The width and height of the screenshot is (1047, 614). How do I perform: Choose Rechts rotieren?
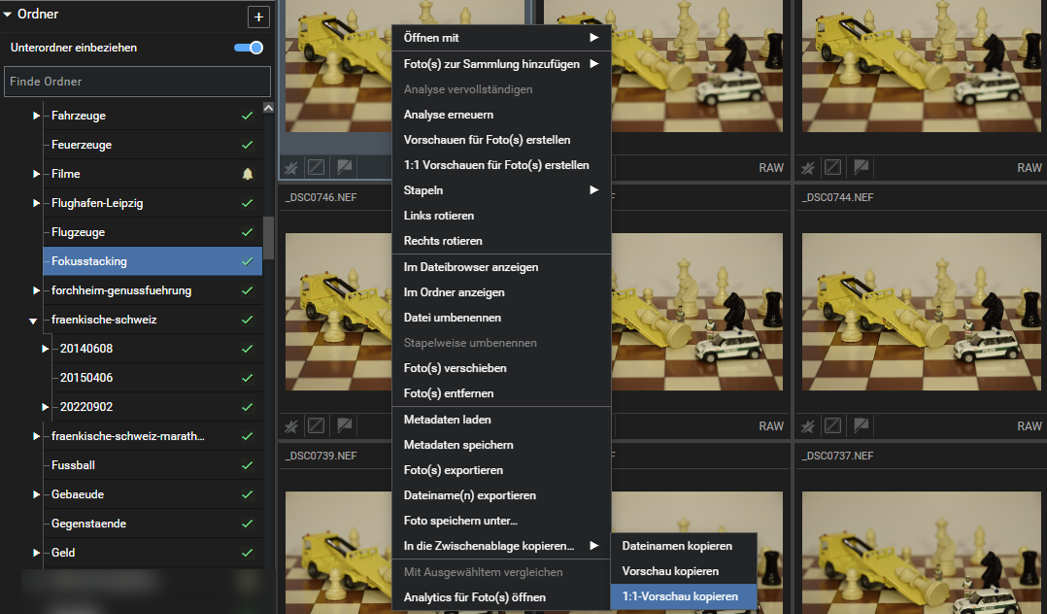pos(501,241)
